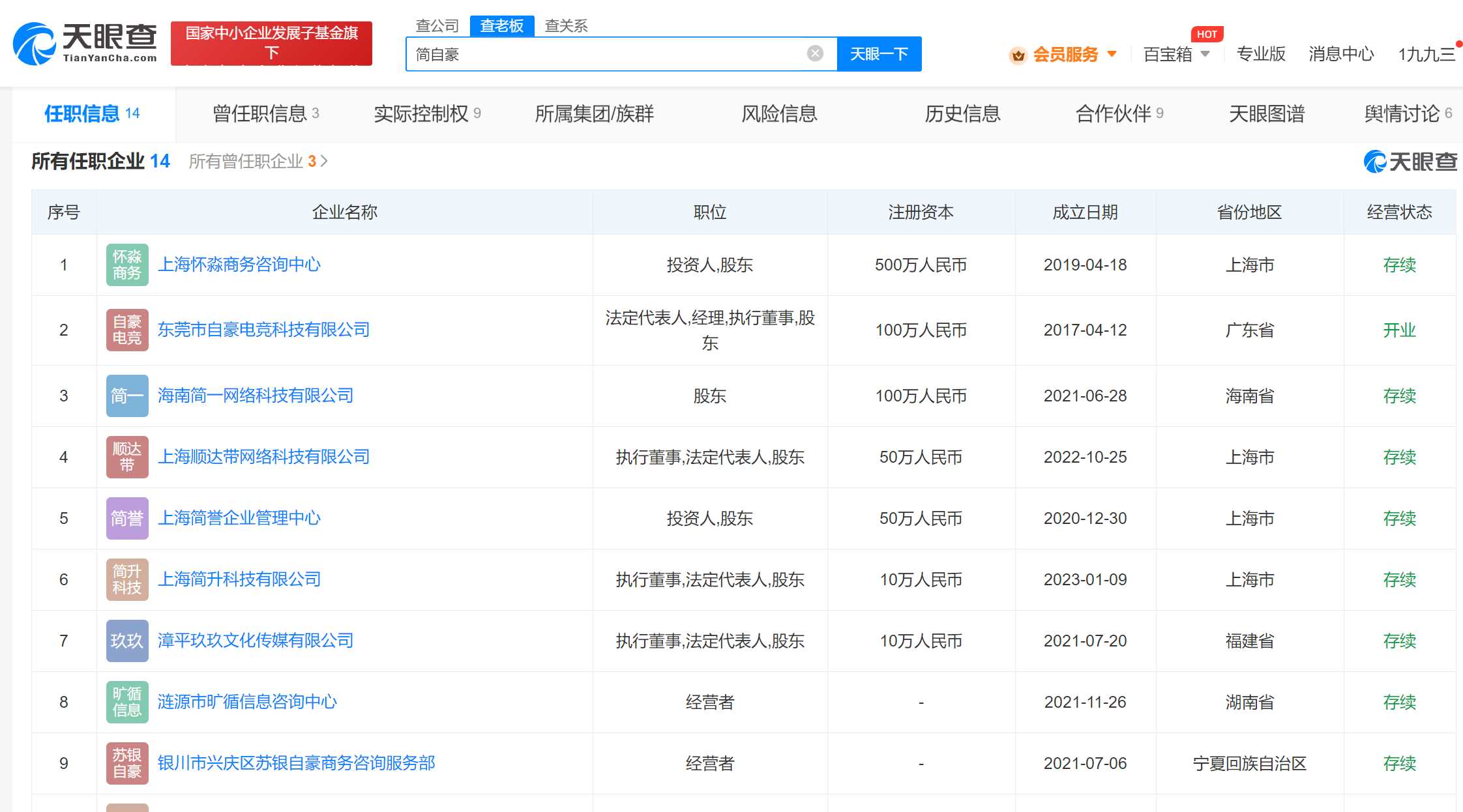Click the 简誉 company logo icon
This screenshot has height=812, width=1463.
(x=127, y=518)
